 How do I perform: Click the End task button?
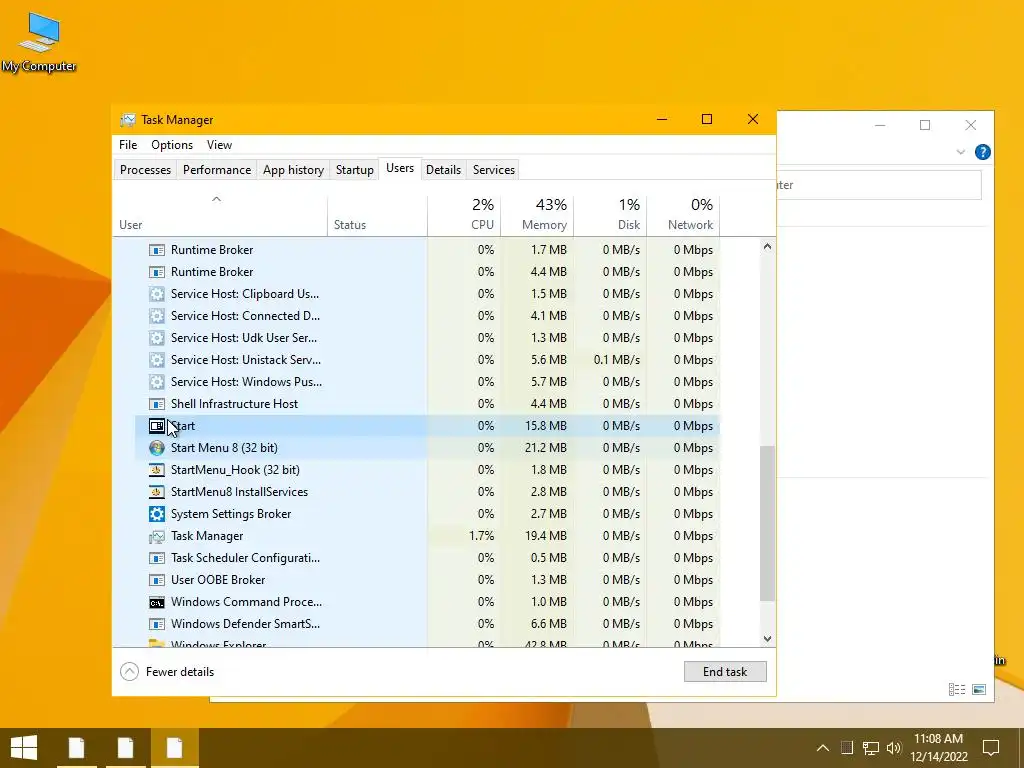click(725, 671)
